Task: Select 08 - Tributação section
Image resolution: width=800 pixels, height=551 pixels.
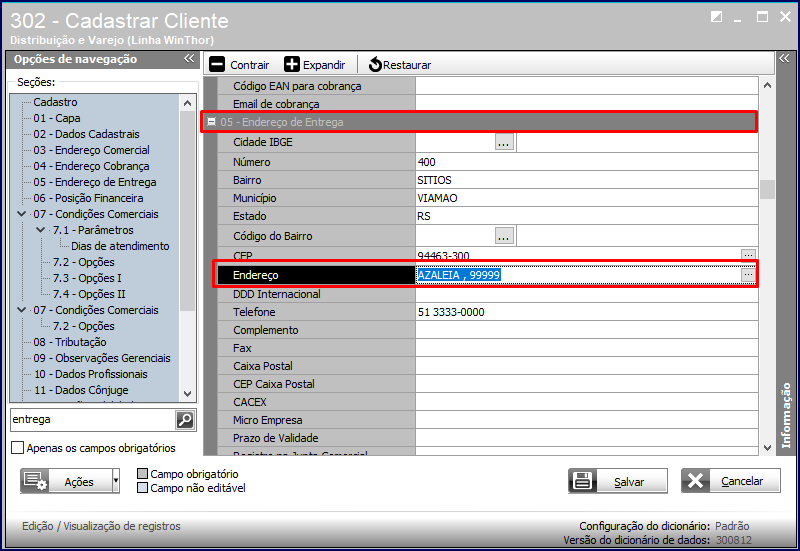Action: (x=70, y=342)
